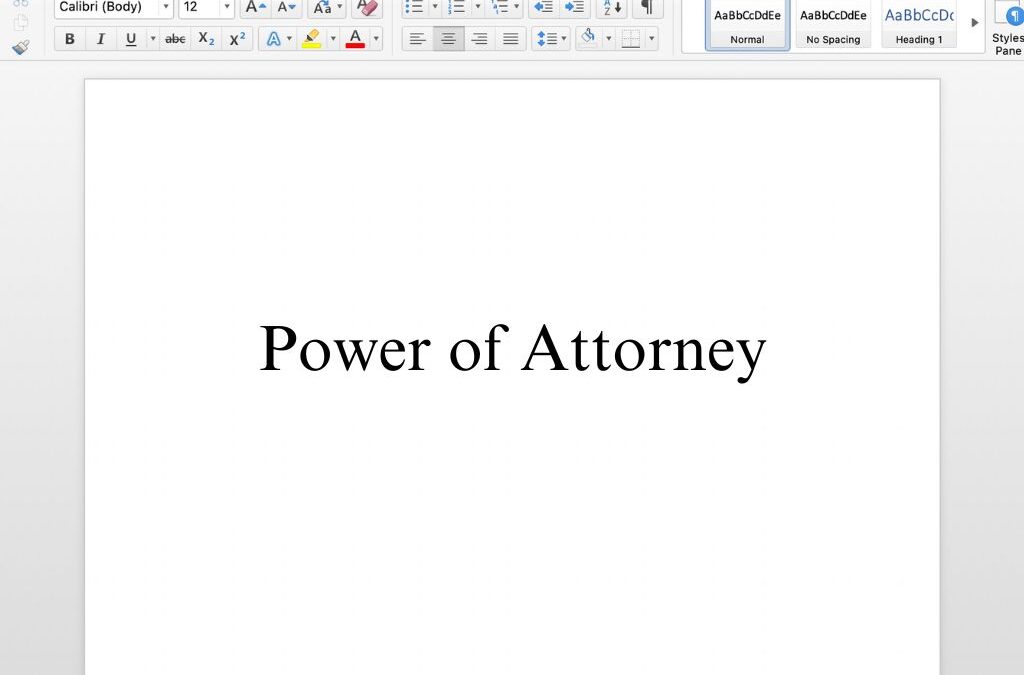This screenshot has height=675, width=1024.
Task: Apply paragraph shading paint bucket
Action: pyautogui.click(x=588, y=39)
